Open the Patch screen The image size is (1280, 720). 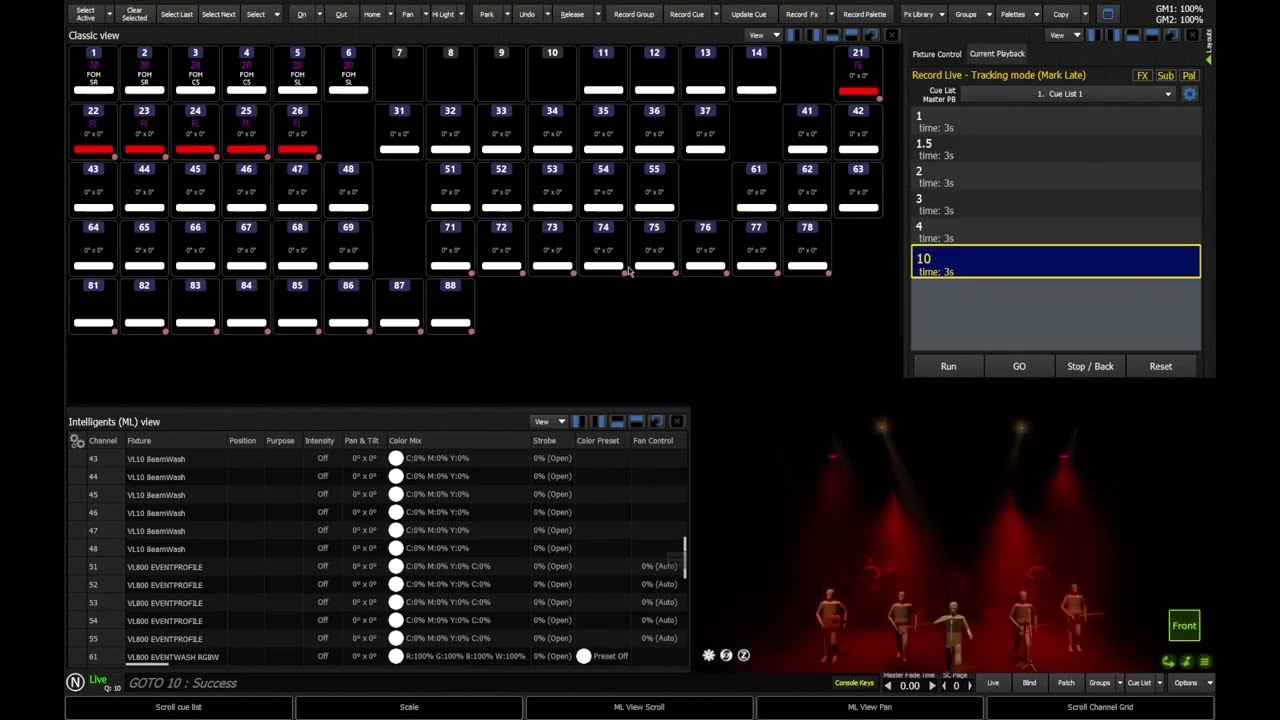(1066, 683)
